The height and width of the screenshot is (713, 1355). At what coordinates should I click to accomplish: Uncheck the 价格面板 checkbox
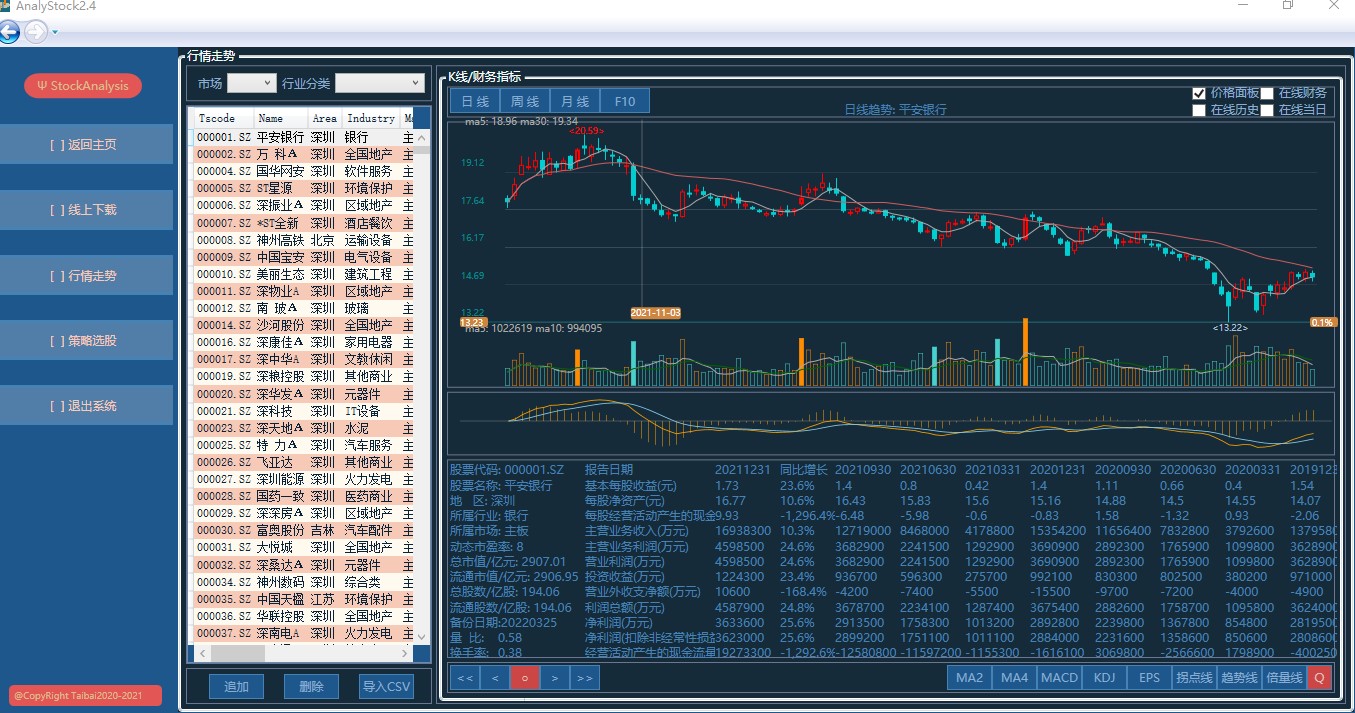tap(1198, 93)
